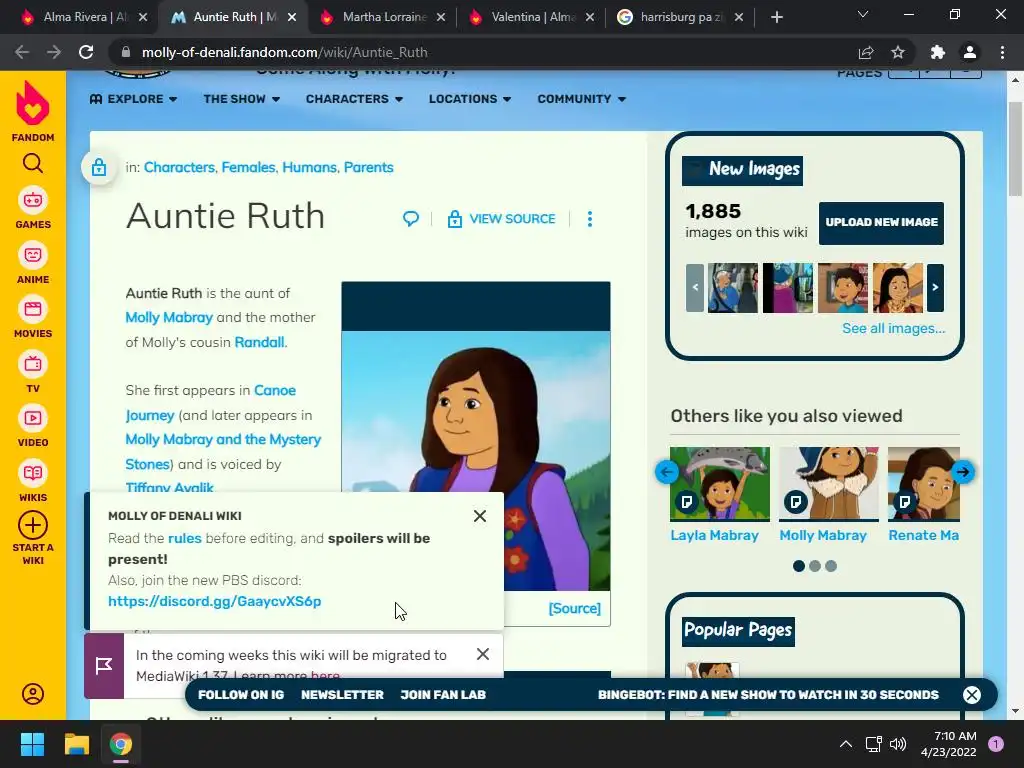Open the Molly Mabray article link
The height and width of the screenshot is (768, 1024).
coord(169,317)
